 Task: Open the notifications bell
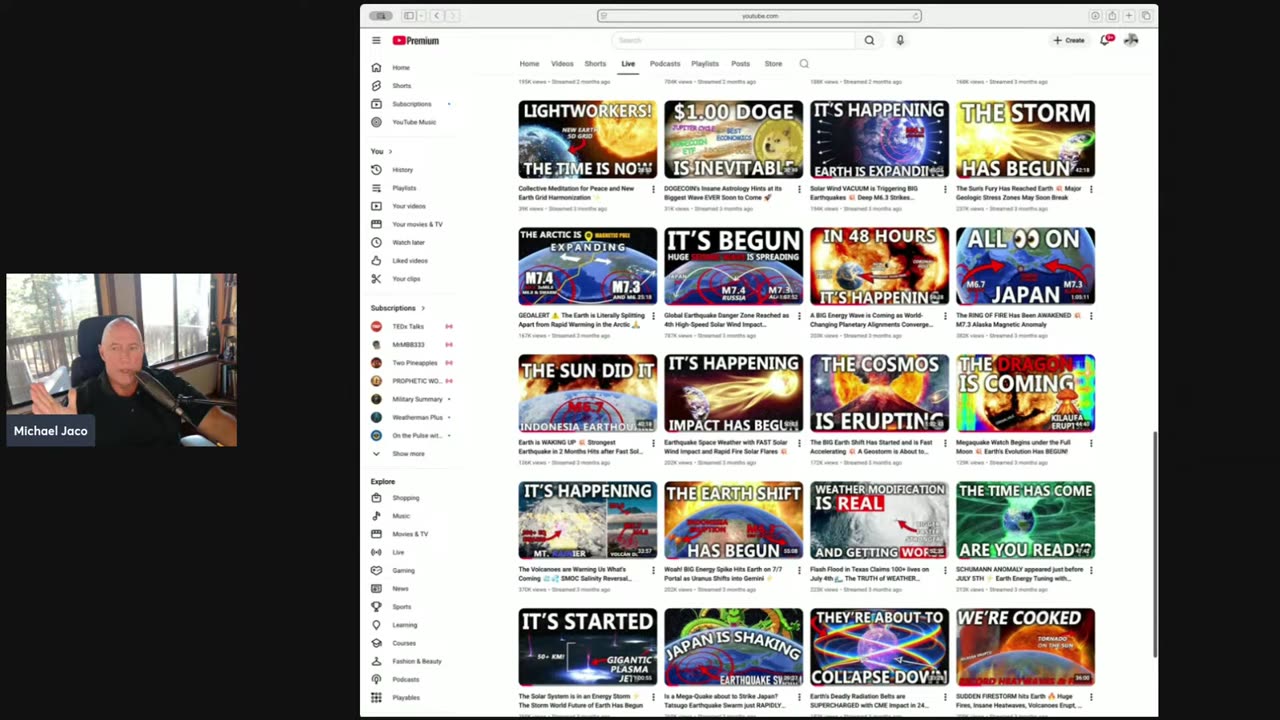tap(1106, 40)
